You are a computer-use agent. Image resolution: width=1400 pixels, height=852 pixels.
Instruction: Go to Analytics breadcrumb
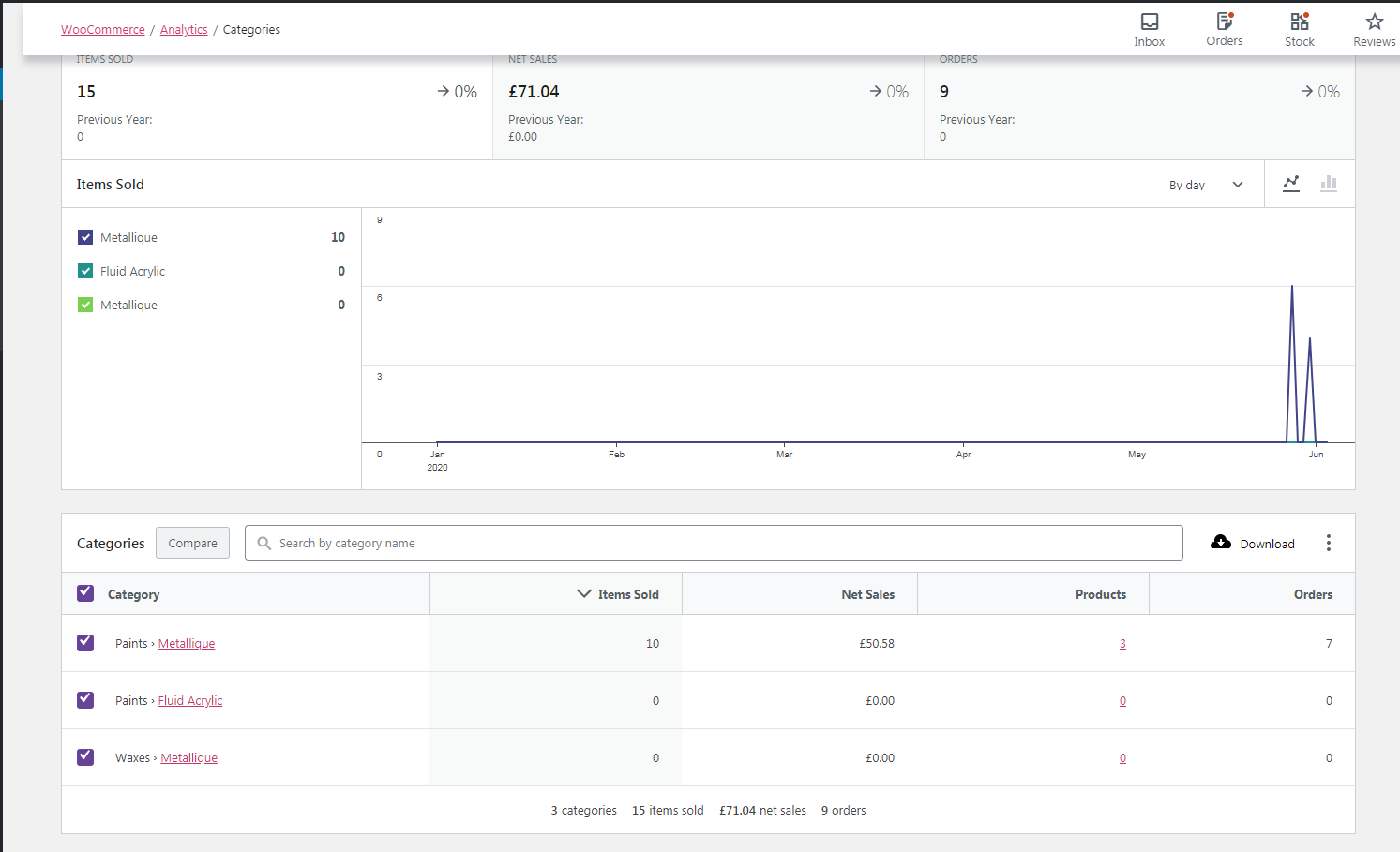click(x=184, y=29)
